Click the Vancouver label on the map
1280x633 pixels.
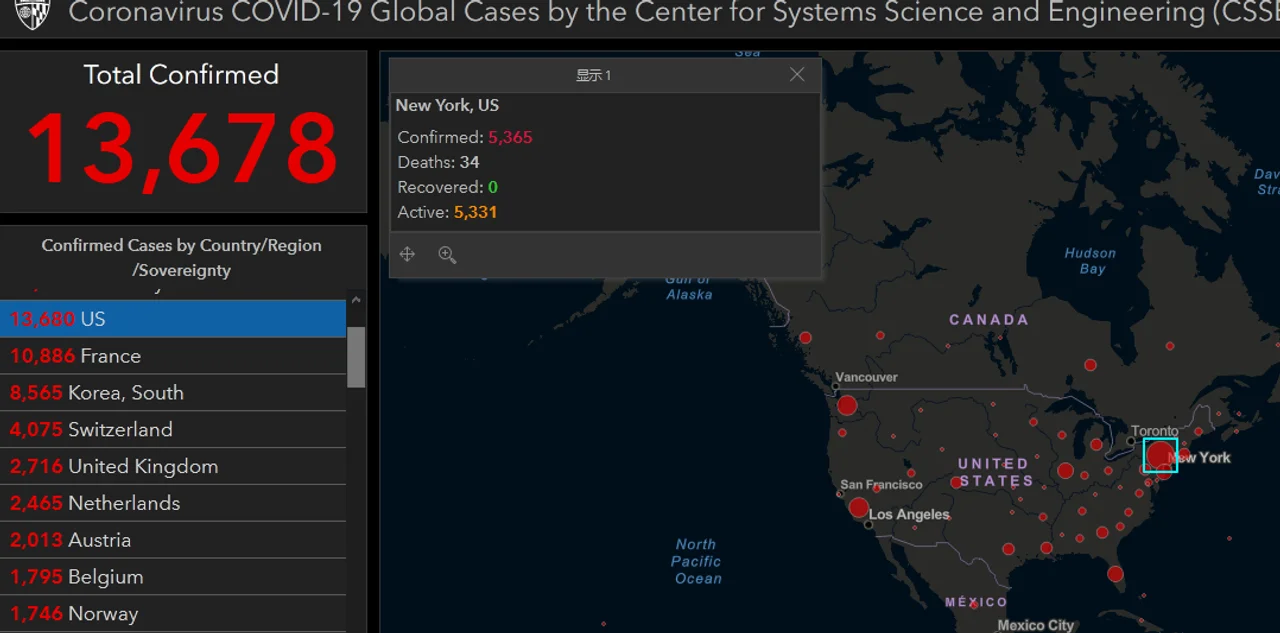867,377
